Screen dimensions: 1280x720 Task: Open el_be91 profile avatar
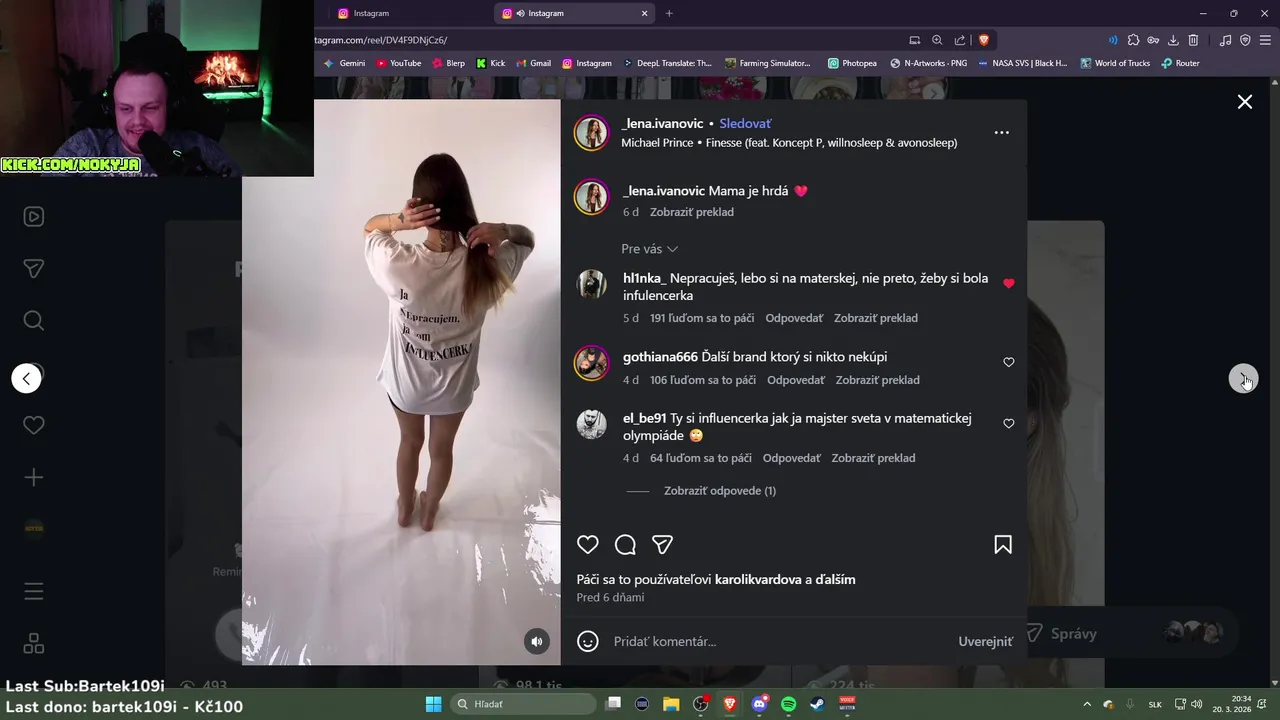pos(591,424)
